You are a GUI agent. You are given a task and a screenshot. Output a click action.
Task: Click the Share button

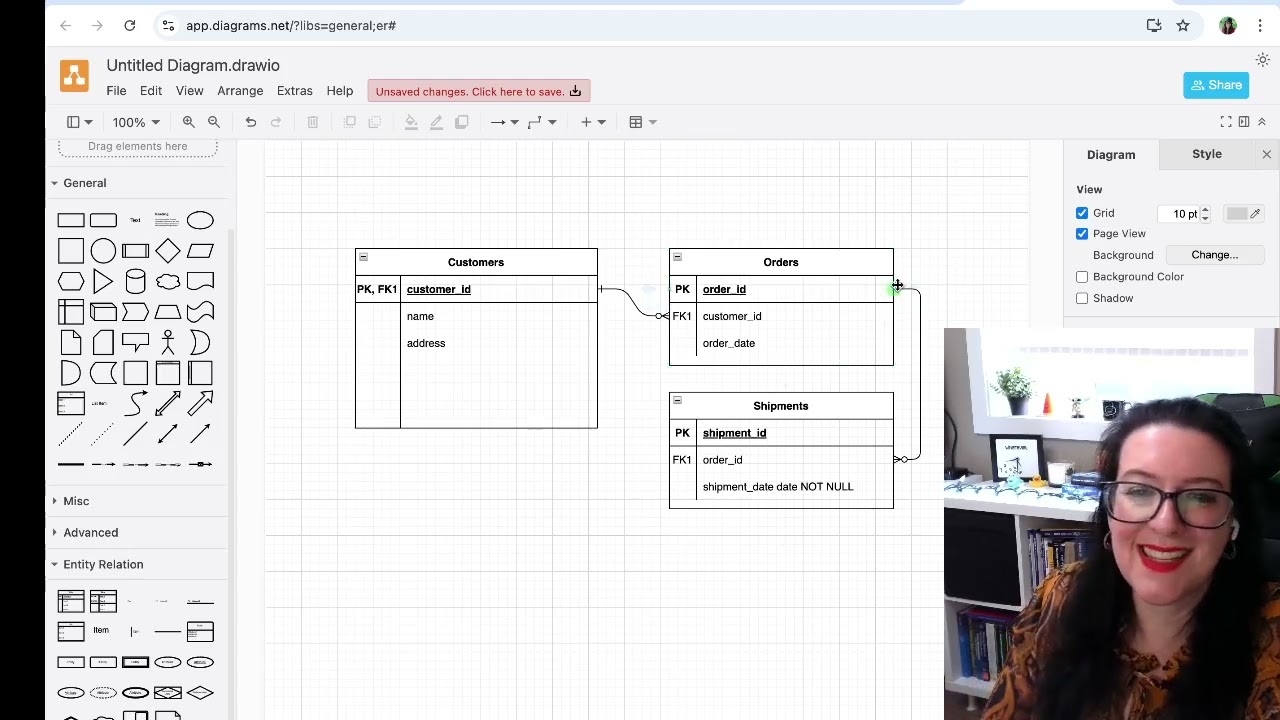point(1216,85)
